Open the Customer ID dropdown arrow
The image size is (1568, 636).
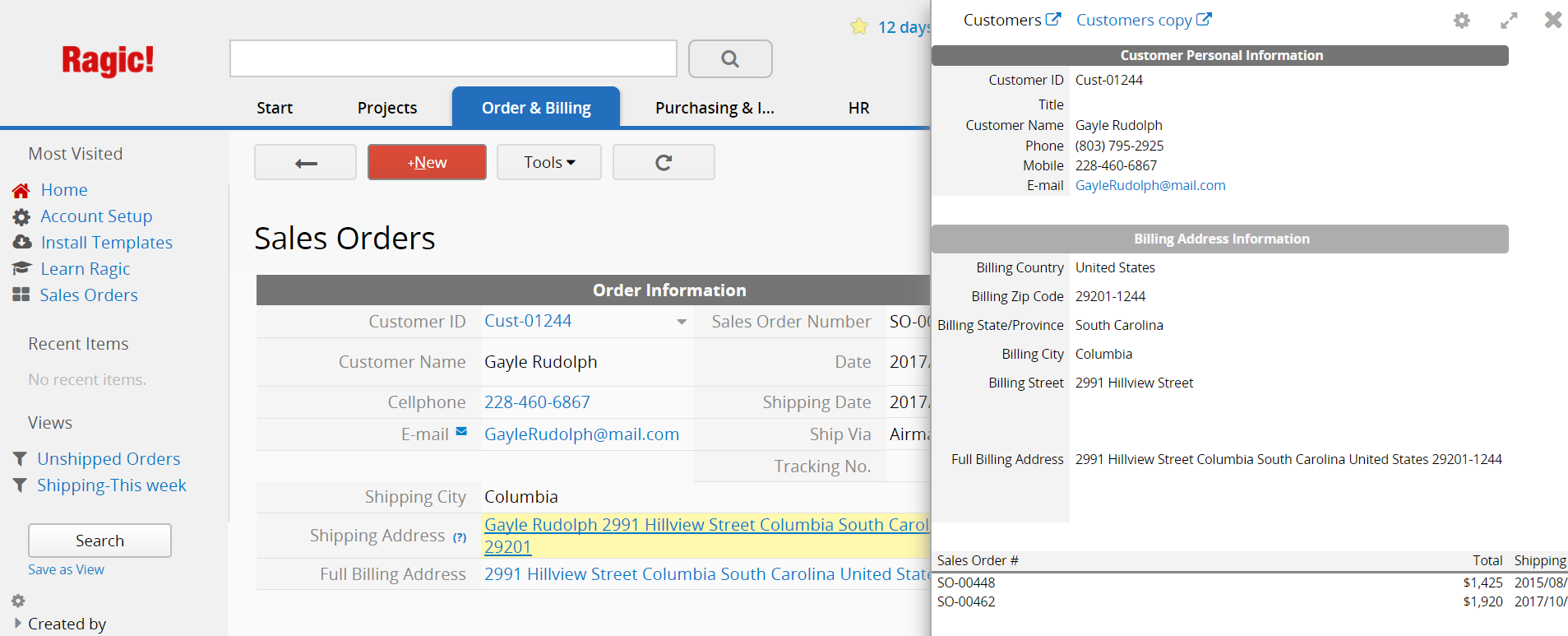(682, 322)
